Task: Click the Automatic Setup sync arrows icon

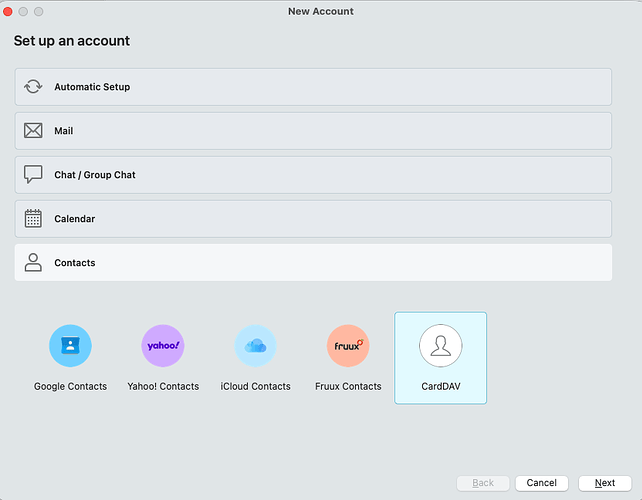Action: pos(33,87)
